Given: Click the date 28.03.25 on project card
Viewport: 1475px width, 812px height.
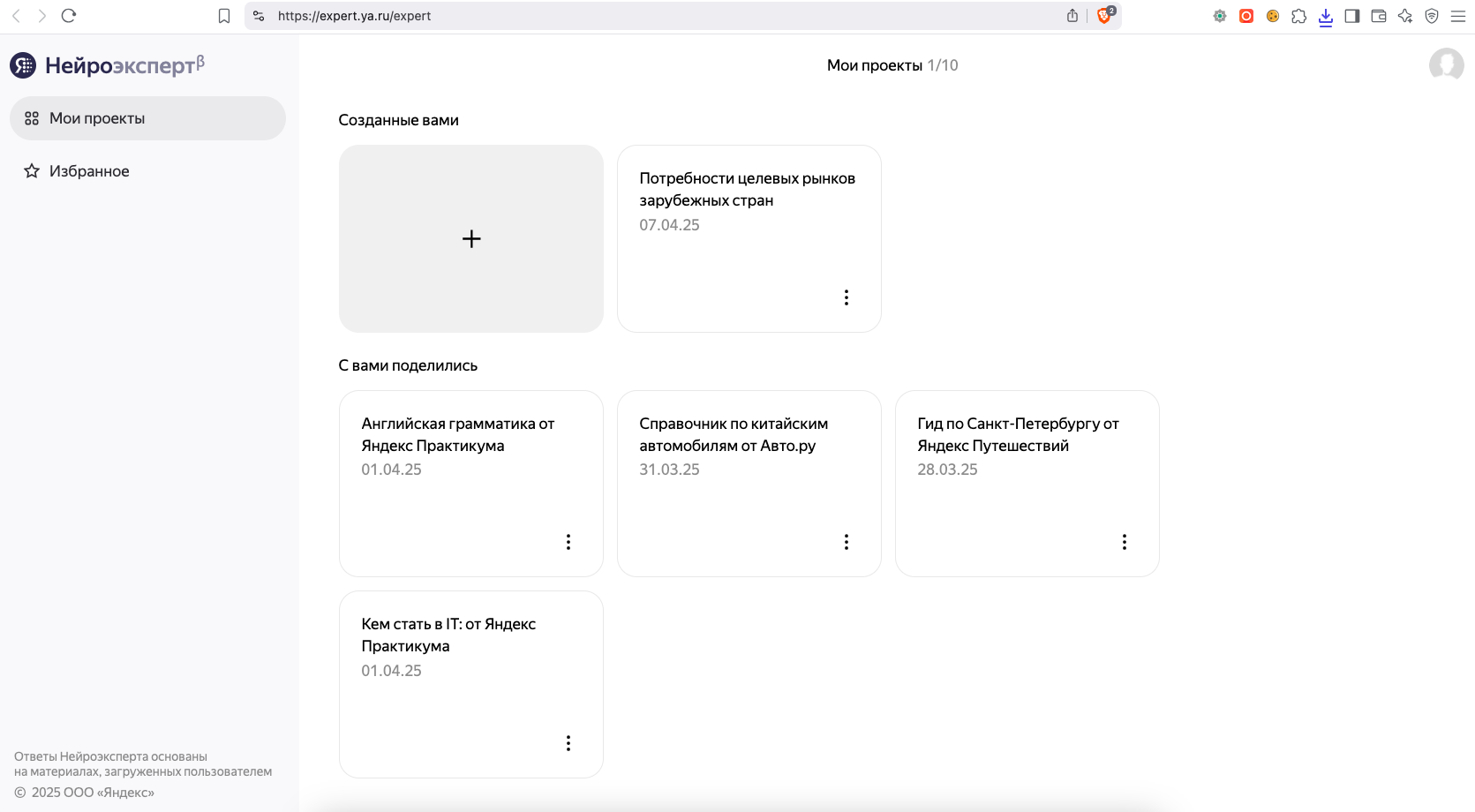Looking at the screenshot, I should 947,470.
